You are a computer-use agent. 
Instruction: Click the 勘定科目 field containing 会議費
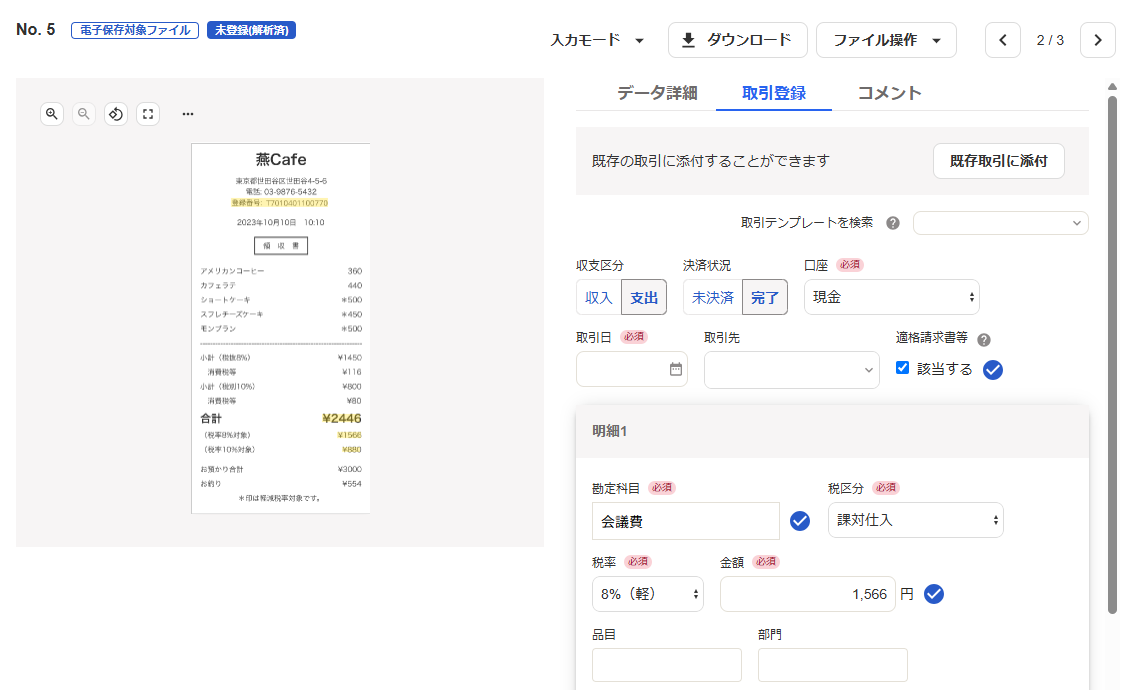(686, 521)
